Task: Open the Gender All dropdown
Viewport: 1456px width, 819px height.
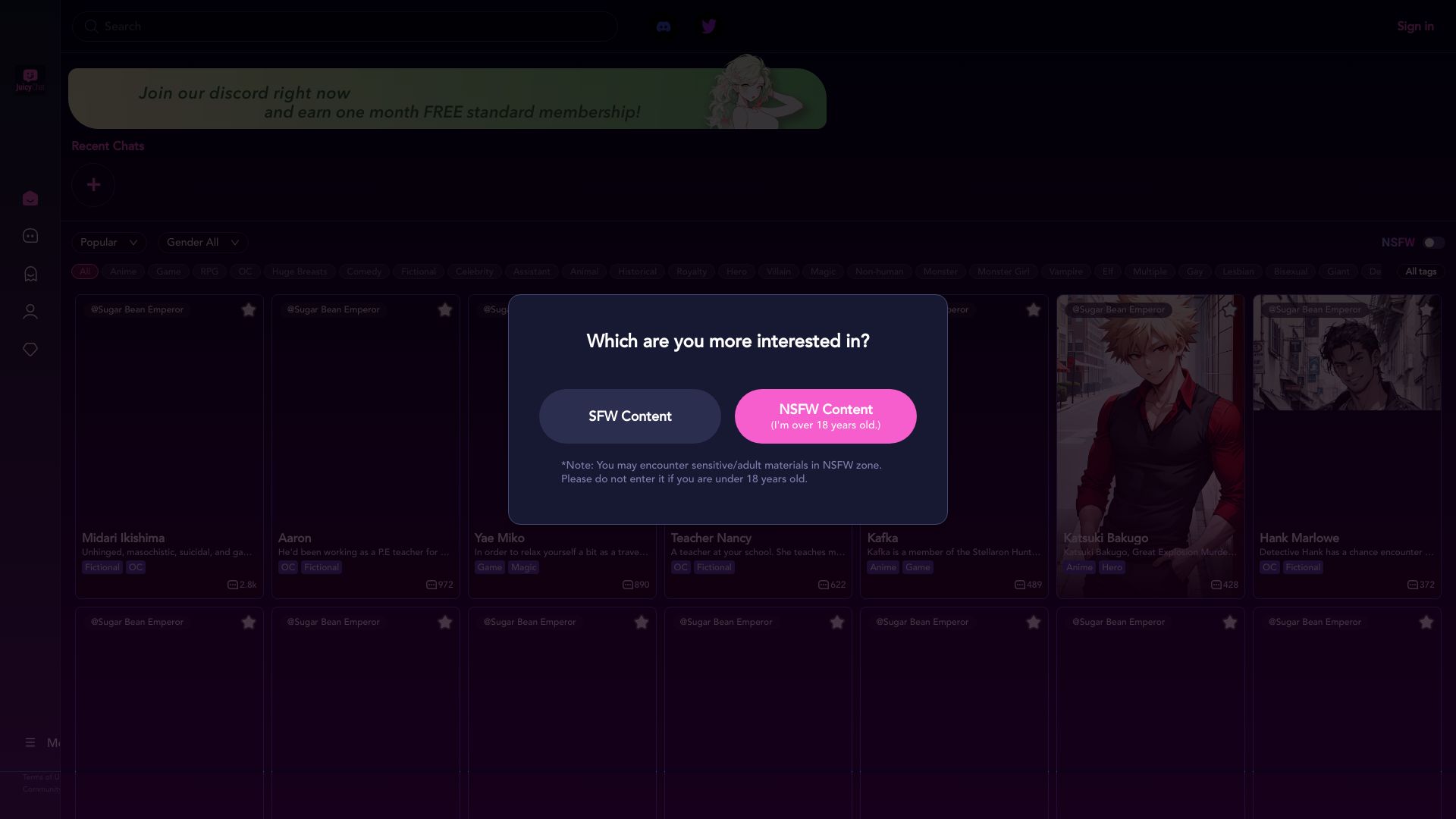Action: [202, 243]
